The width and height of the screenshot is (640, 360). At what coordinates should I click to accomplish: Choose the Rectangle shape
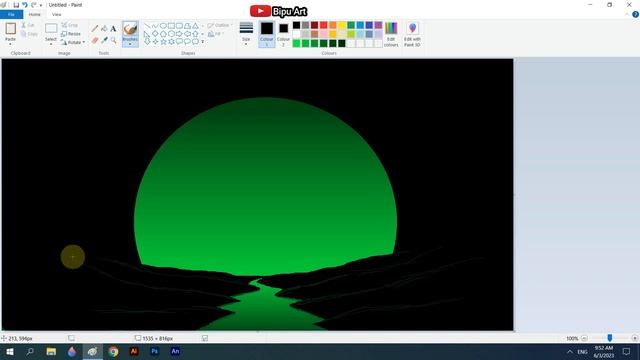click(x=171, y=26)
